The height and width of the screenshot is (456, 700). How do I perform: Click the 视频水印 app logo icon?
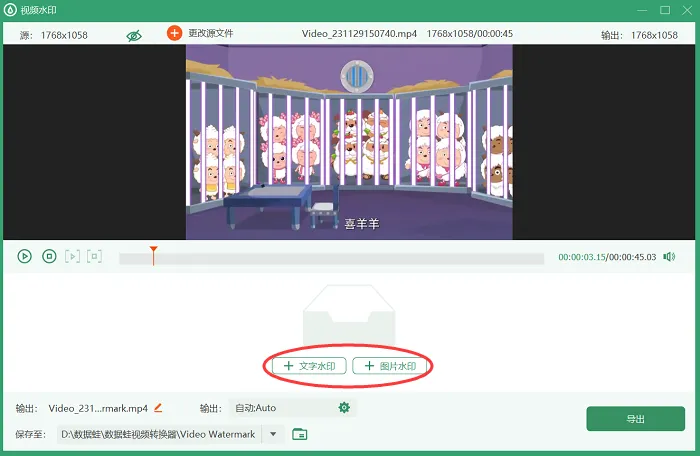click(10, 10)
